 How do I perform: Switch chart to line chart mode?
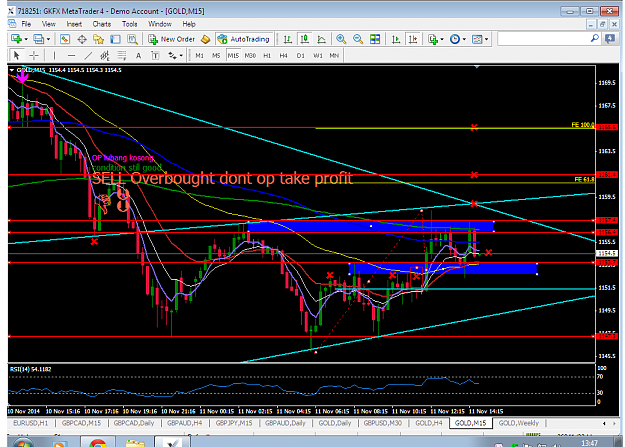tap(321, 39)
